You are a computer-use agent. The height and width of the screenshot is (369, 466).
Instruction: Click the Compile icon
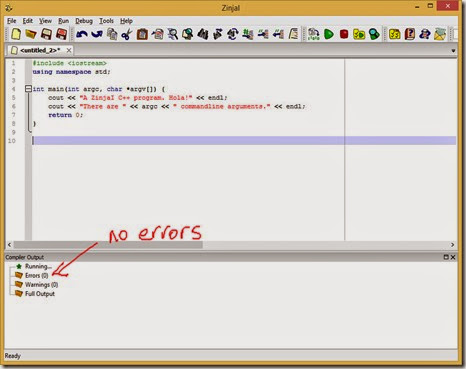[x=313, y=34]
